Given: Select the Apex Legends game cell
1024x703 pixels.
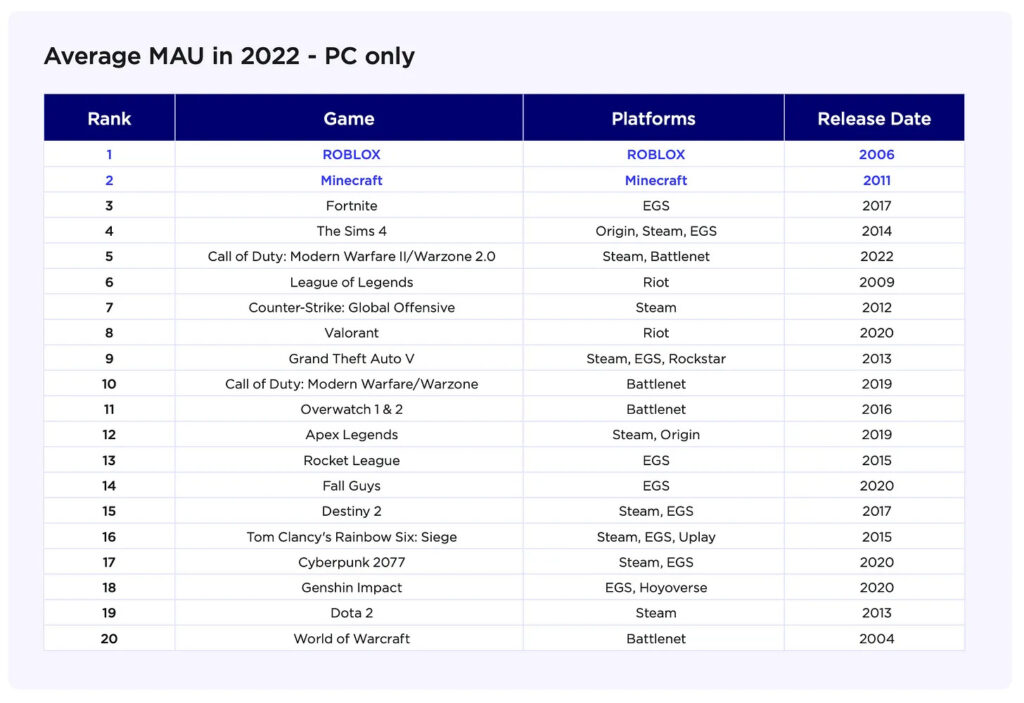Looking at the screenshot, I should 351,435.
